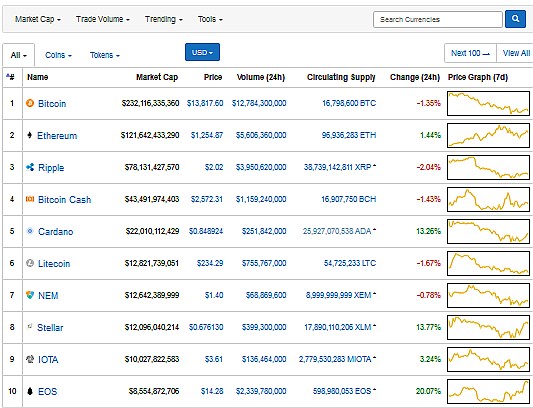Click IOTA 7d price graph

click(x=488, y=359)
